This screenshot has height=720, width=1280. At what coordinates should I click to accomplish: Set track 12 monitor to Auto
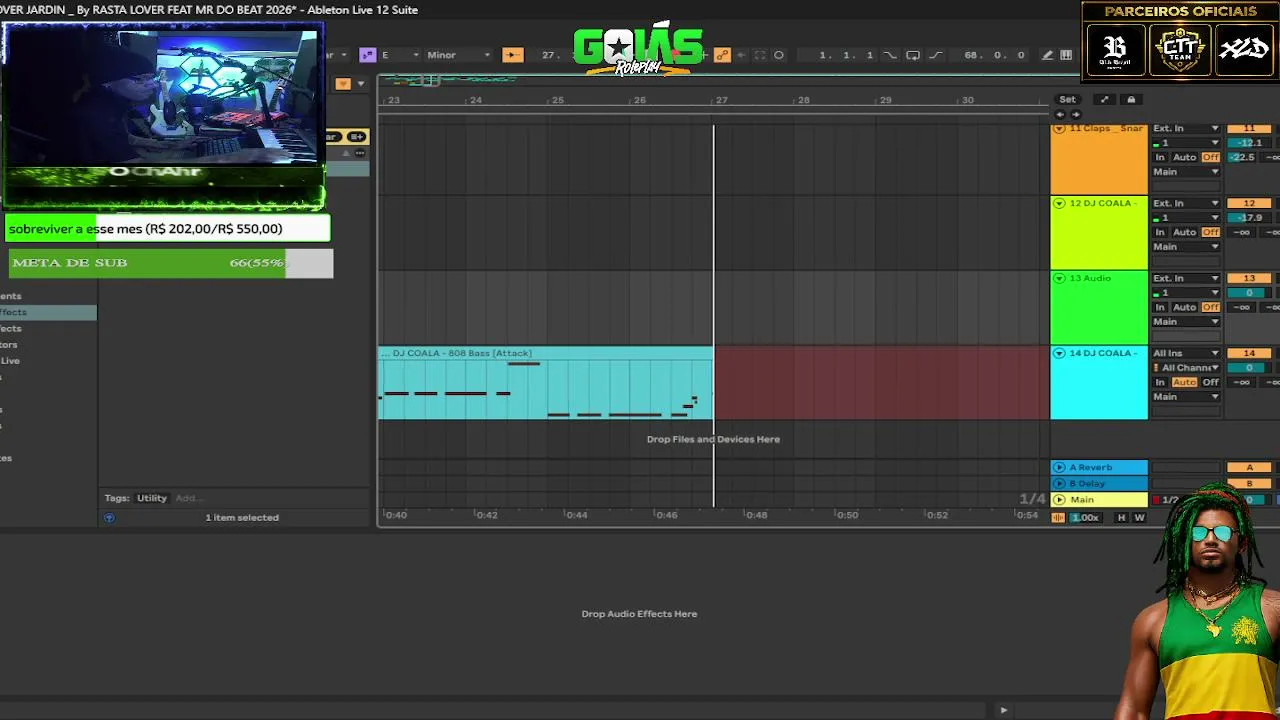tap(1184, 232)
